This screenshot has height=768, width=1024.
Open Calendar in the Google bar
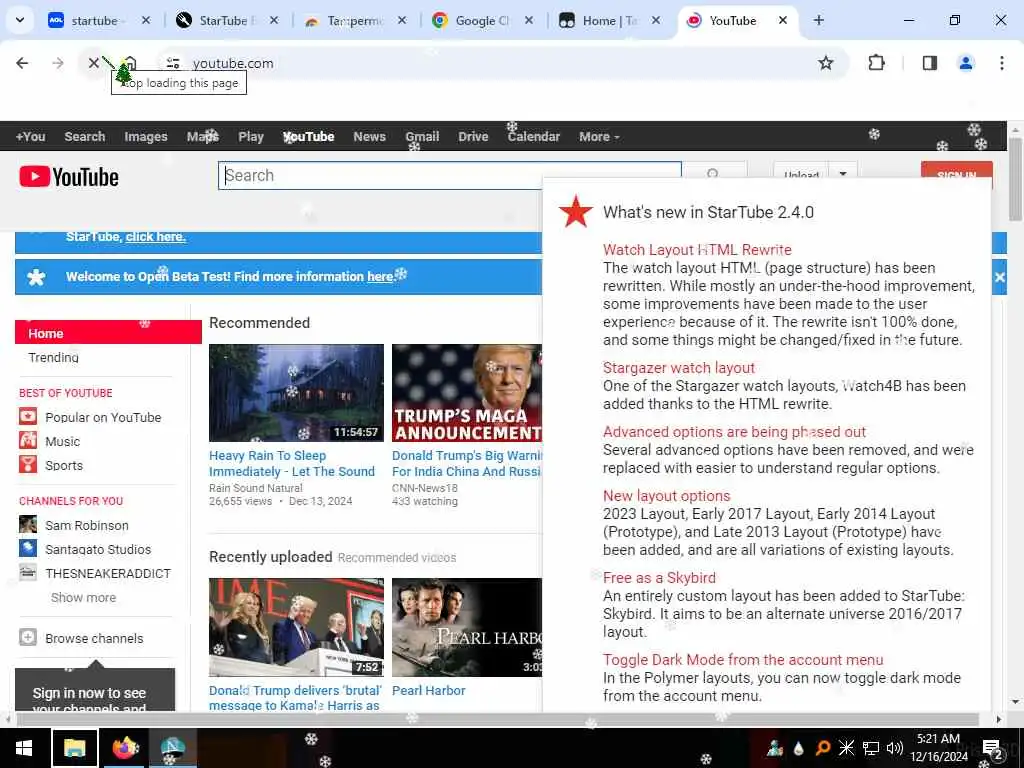pyautogui.click(x=534, y=136)
